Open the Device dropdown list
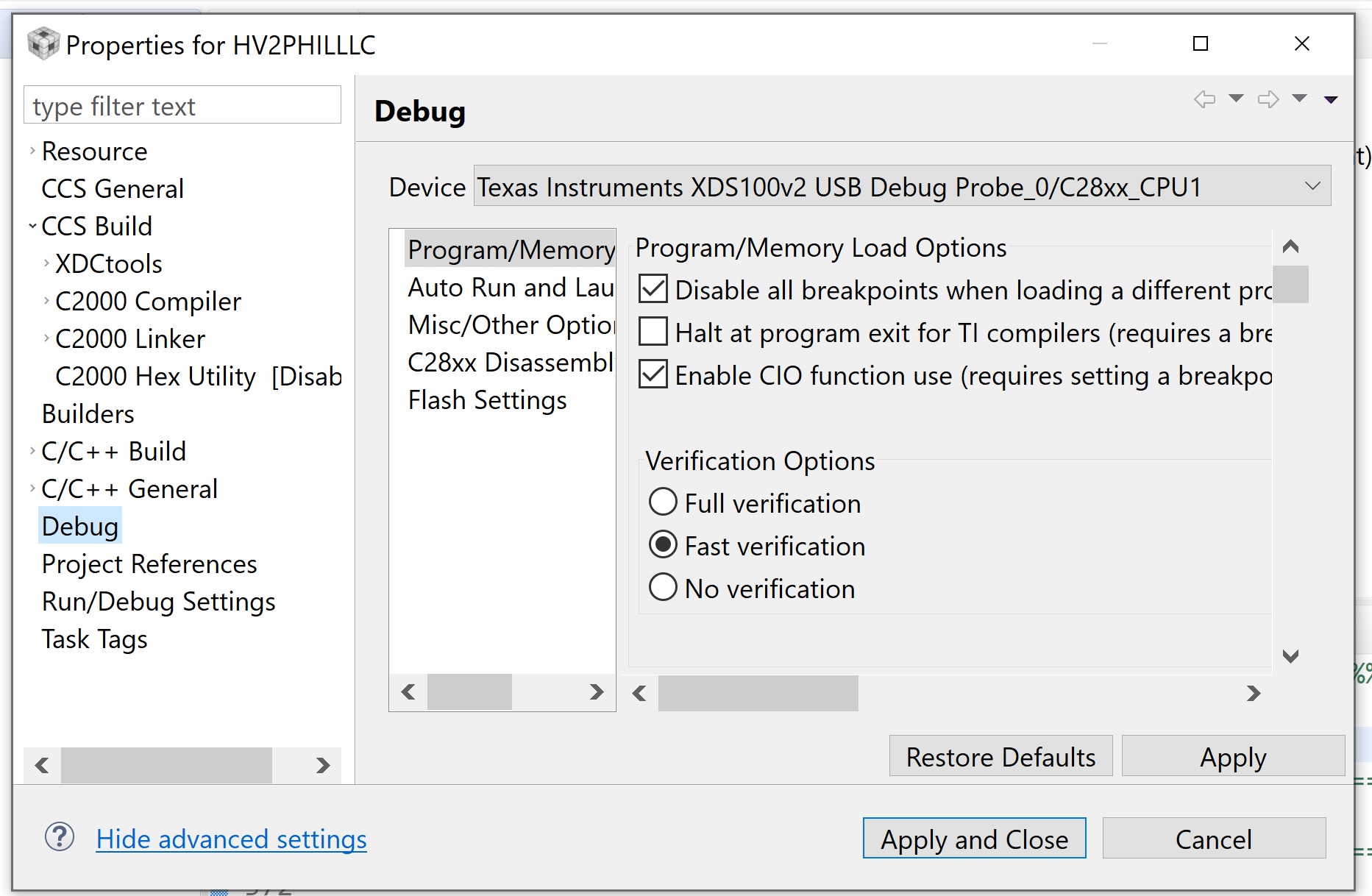 1312,186
